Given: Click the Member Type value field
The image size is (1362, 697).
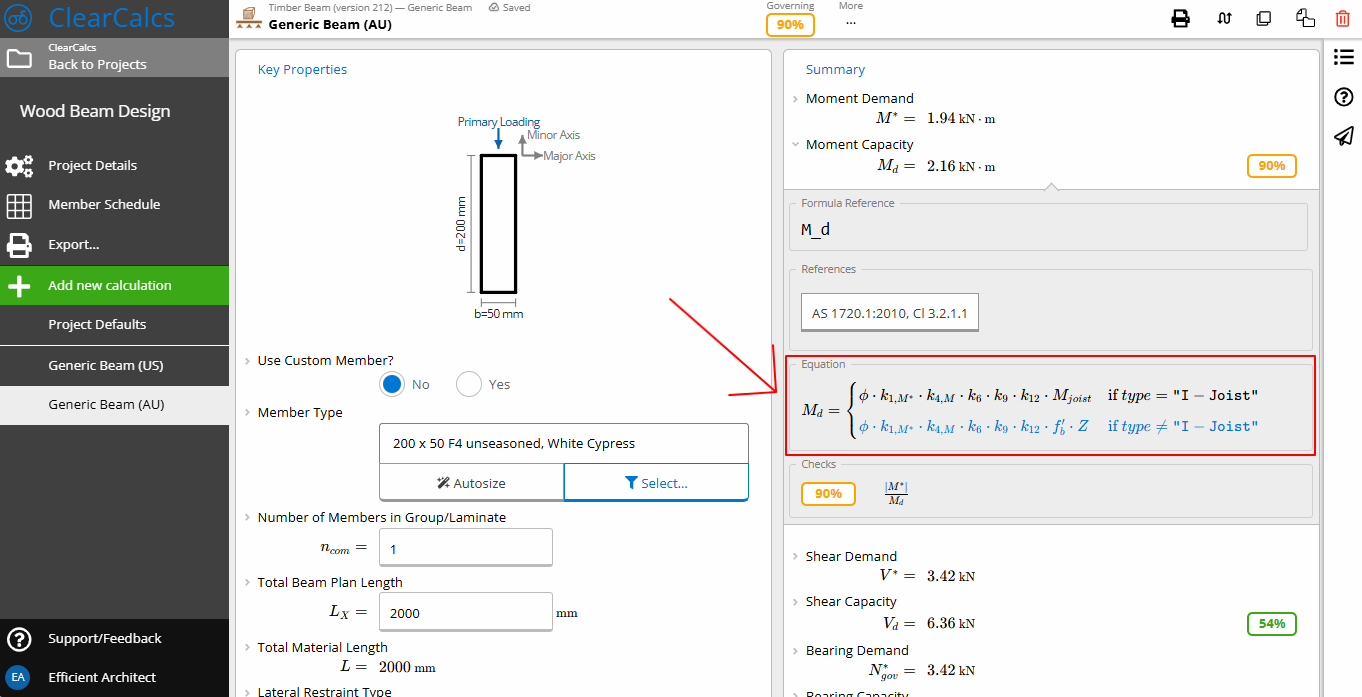Looking at the screenshot, I should 564,443.
